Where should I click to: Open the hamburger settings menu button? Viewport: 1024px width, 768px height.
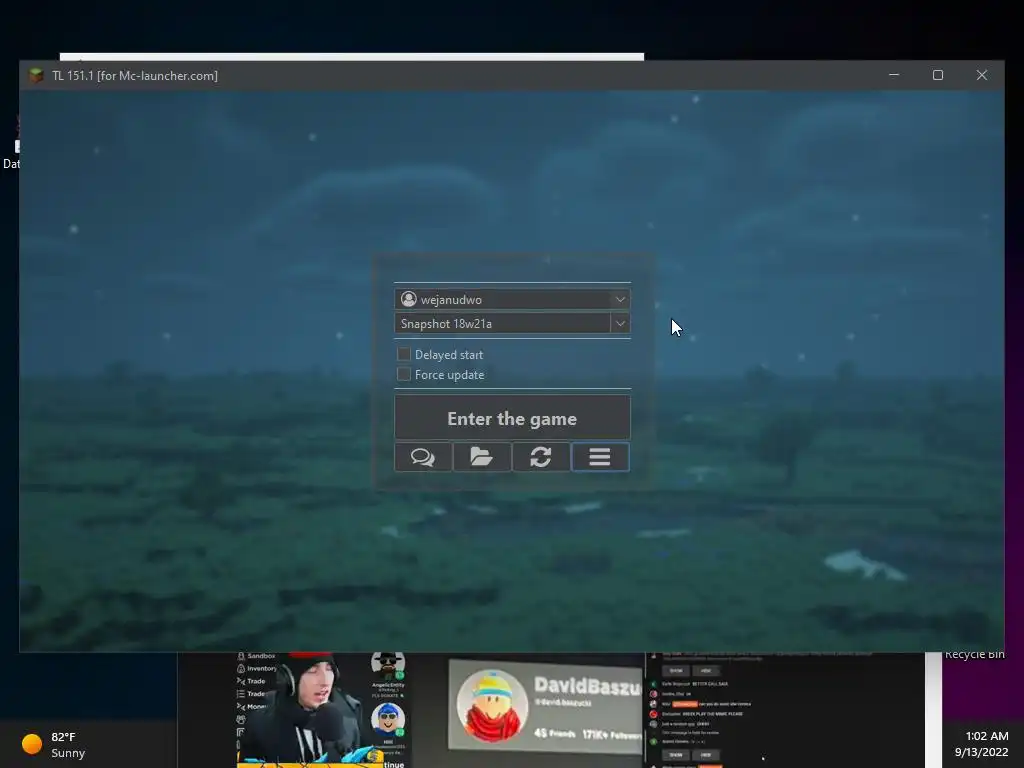600,457
